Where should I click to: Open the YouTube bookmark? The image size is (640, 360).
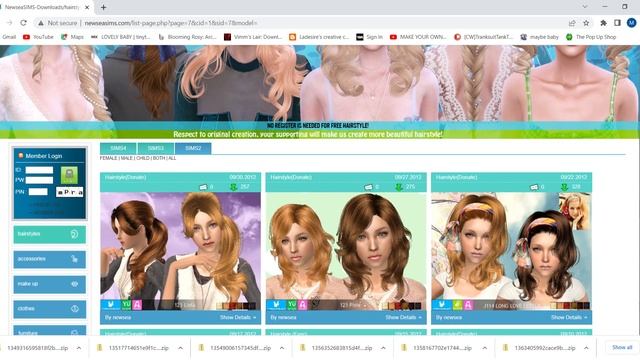tap(38, 37)
